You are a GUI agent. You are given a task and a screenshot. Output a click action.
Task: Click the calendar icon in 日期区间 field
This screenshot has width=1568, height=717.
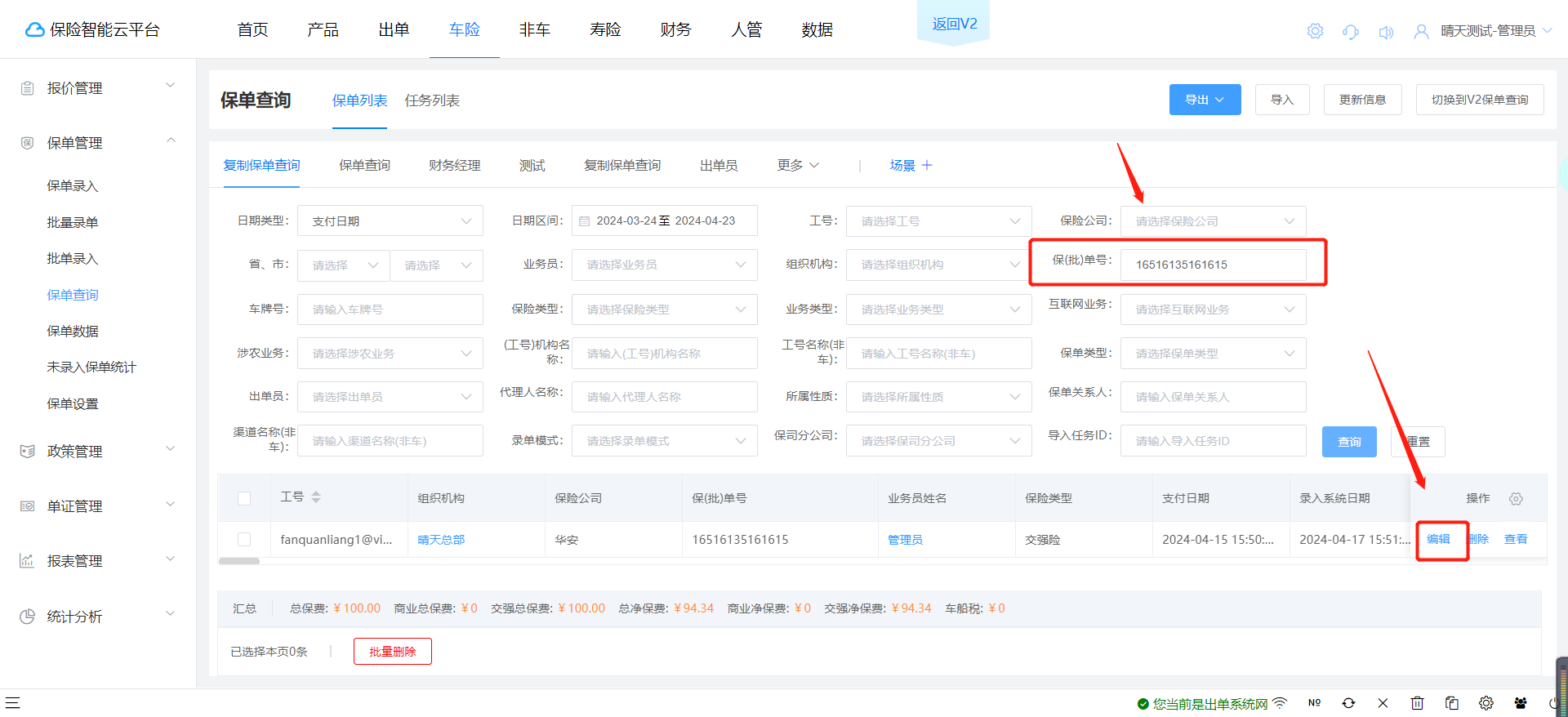(585, 221)
